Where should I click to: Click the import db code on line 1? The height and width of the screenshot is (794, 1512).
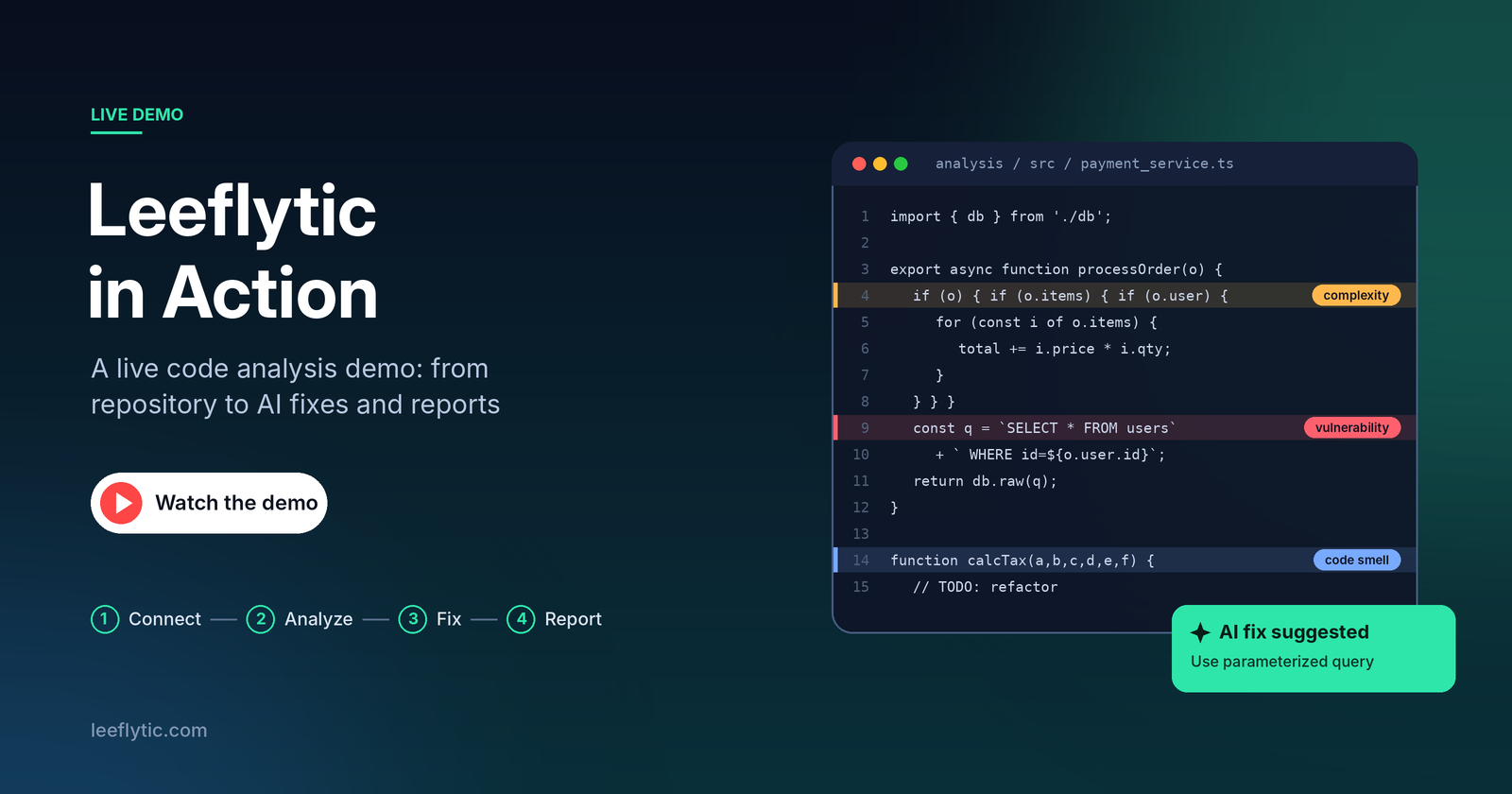(1001, 216)
